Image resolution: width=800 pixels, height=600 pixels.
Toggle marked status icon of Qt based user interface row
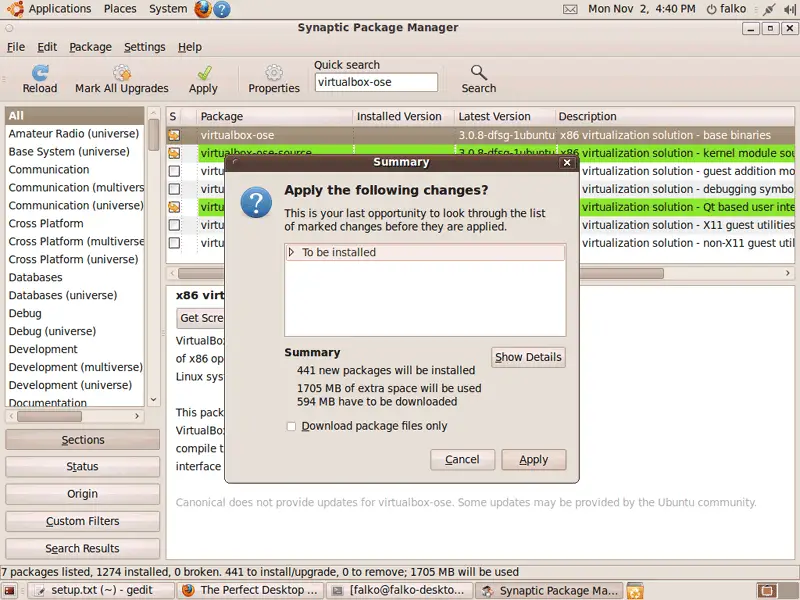[x=174, y=207]
